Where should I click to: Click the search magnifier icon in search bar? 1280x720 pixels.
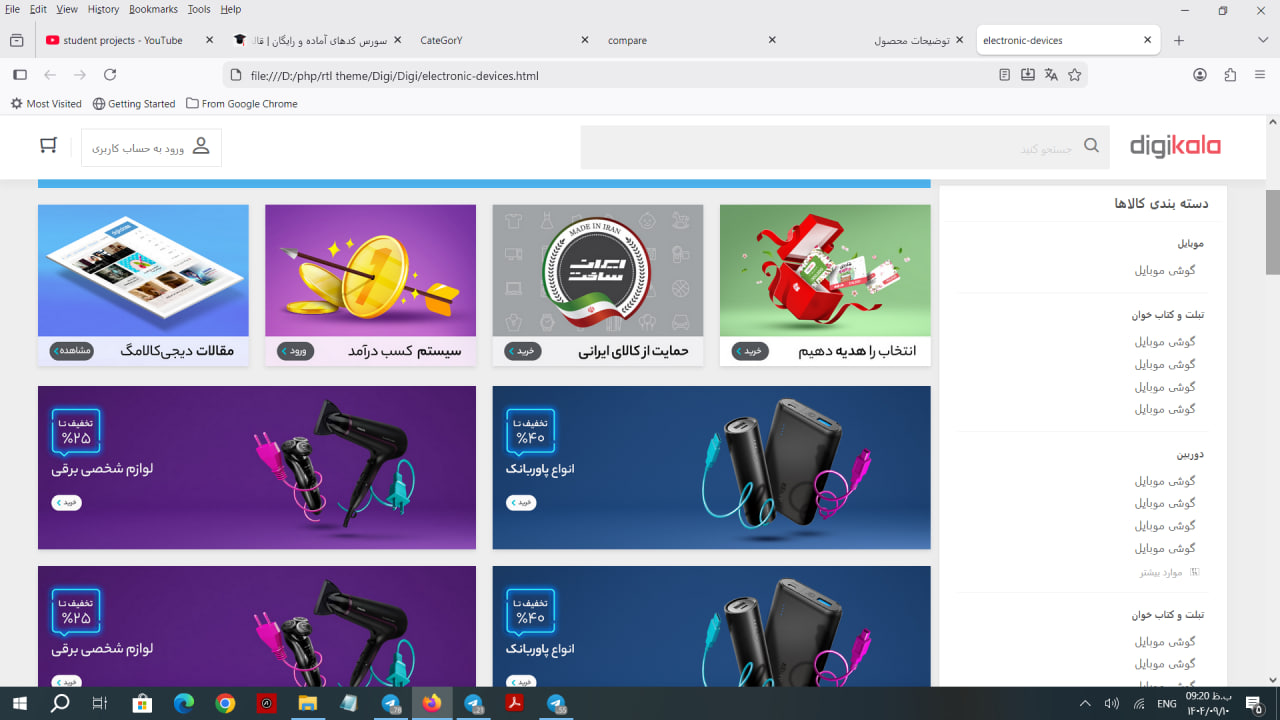pyautogui.click(x=1091, y=147)
